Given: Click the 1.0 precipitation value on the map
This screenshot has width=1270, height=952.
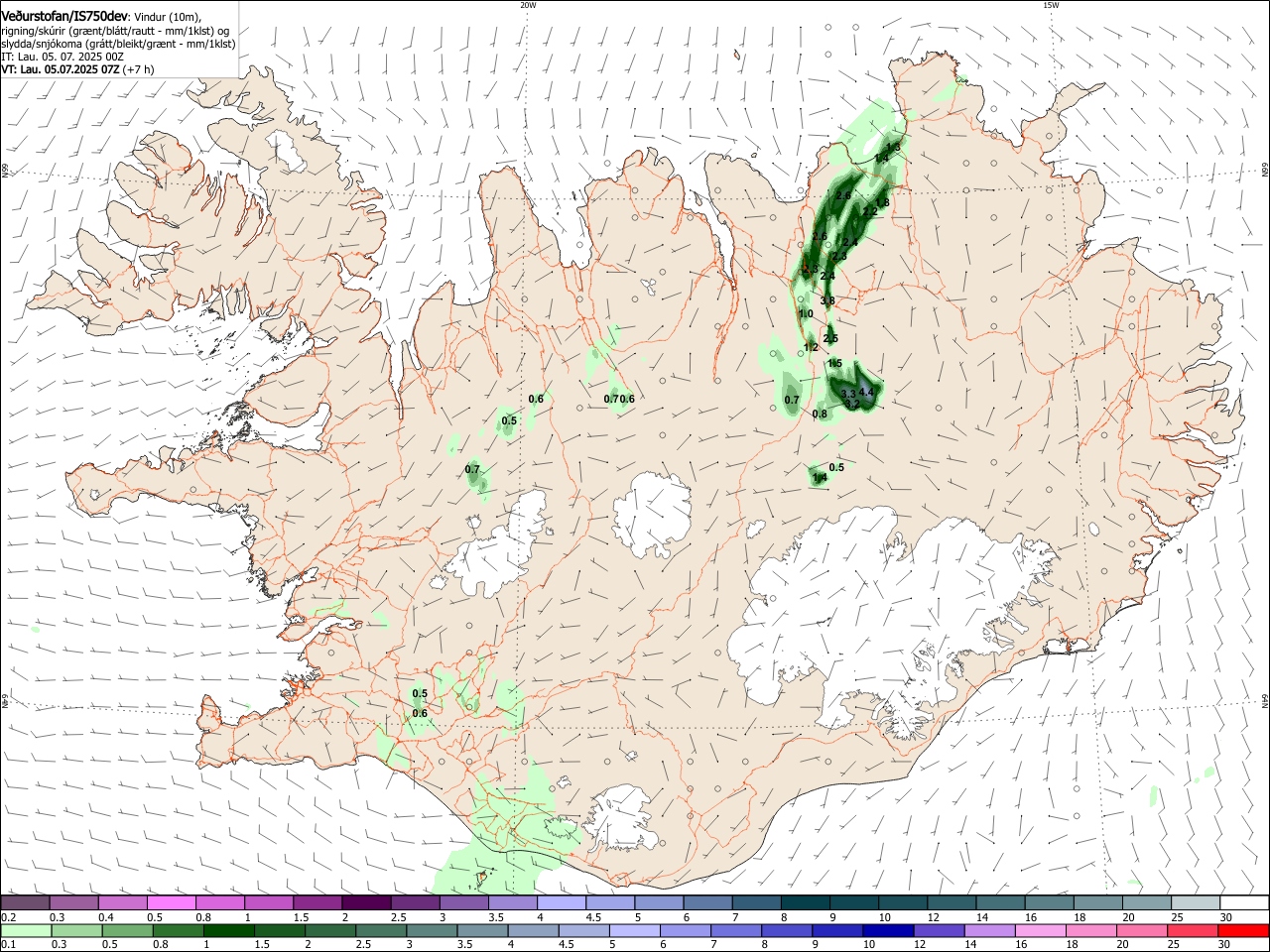Looking at the screenshot, I should 806,314.
